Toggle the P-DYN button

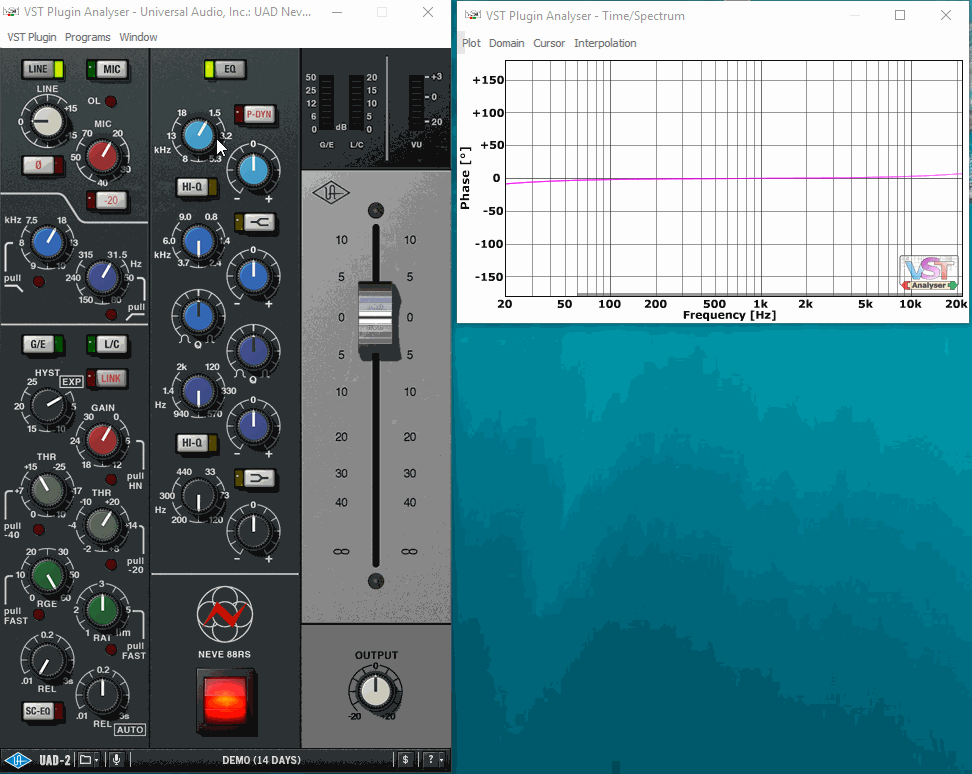254,114
